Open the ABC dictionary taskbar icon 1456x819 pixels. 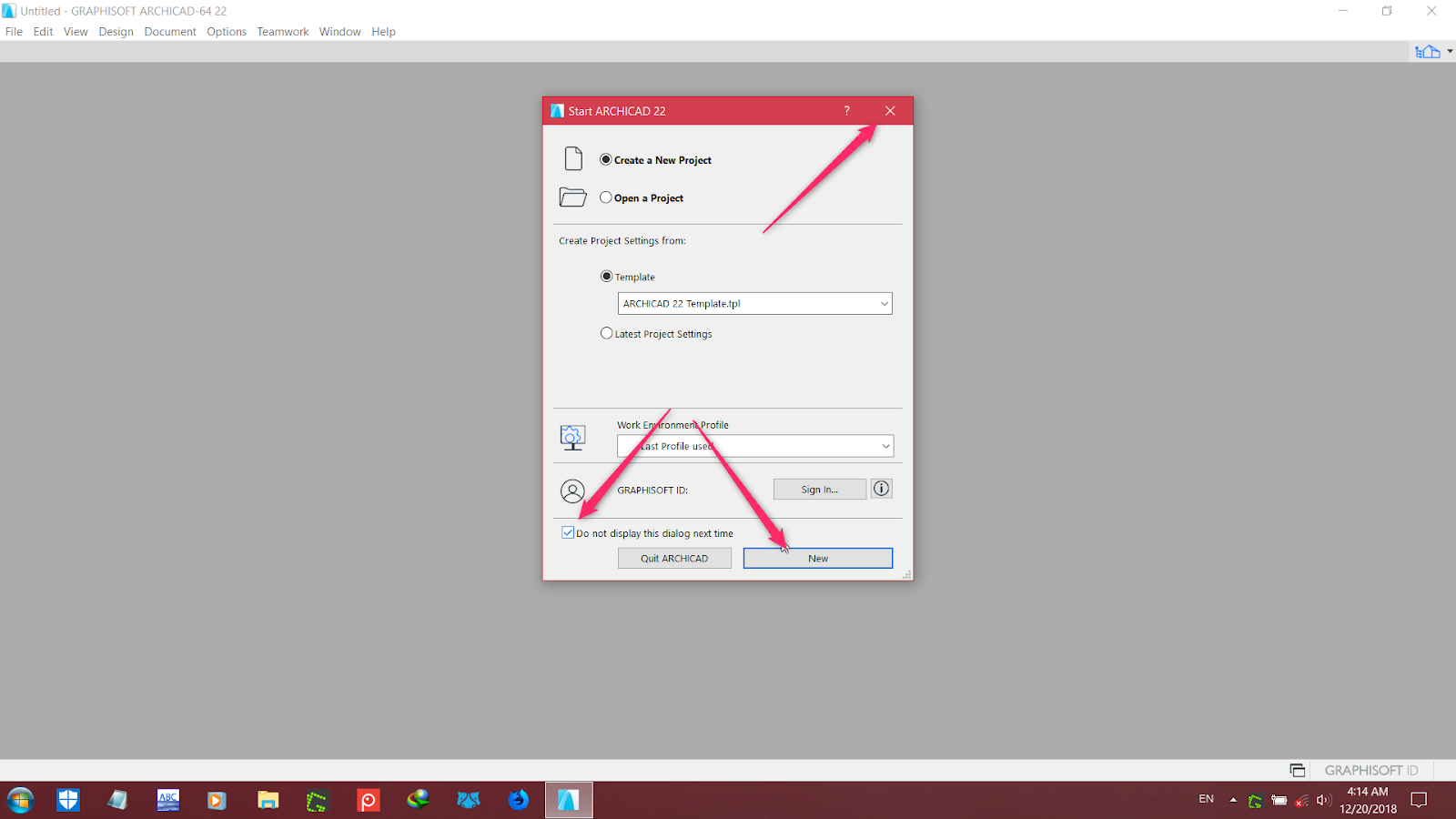tap(168, 800)
